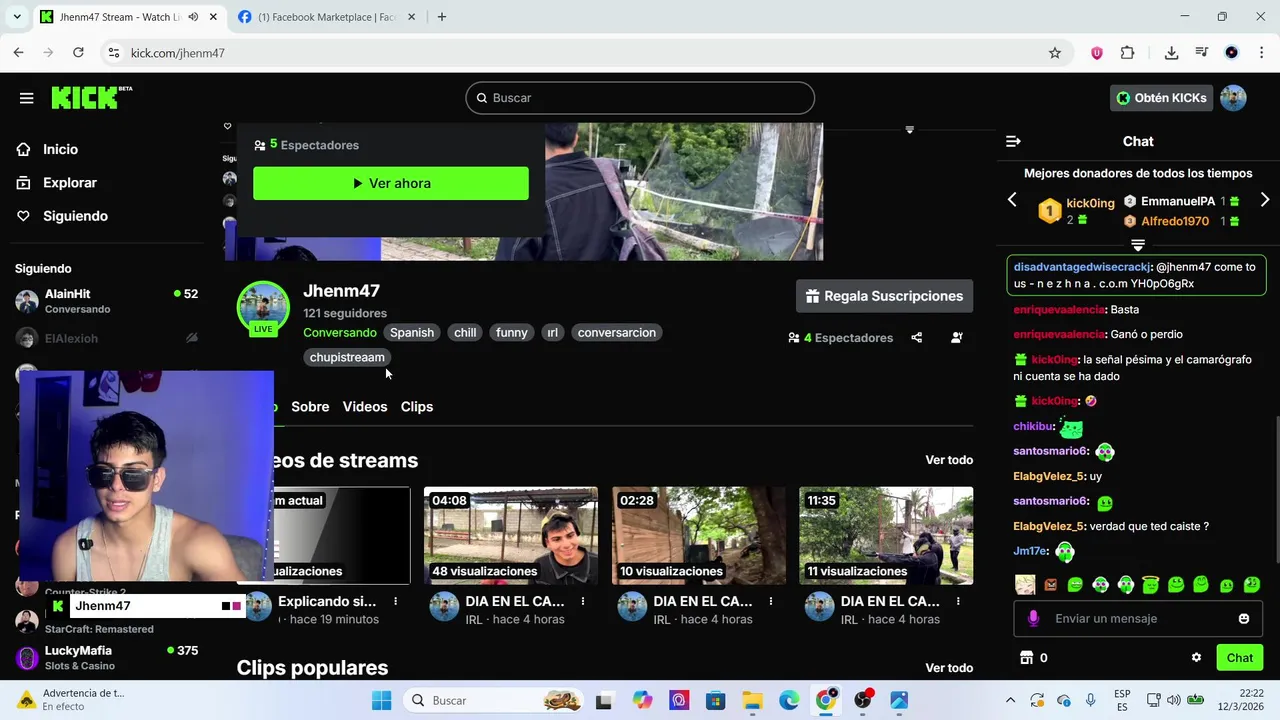
Task: Open the 04:08 video thumbnail
Action: [x=511, y=536]
